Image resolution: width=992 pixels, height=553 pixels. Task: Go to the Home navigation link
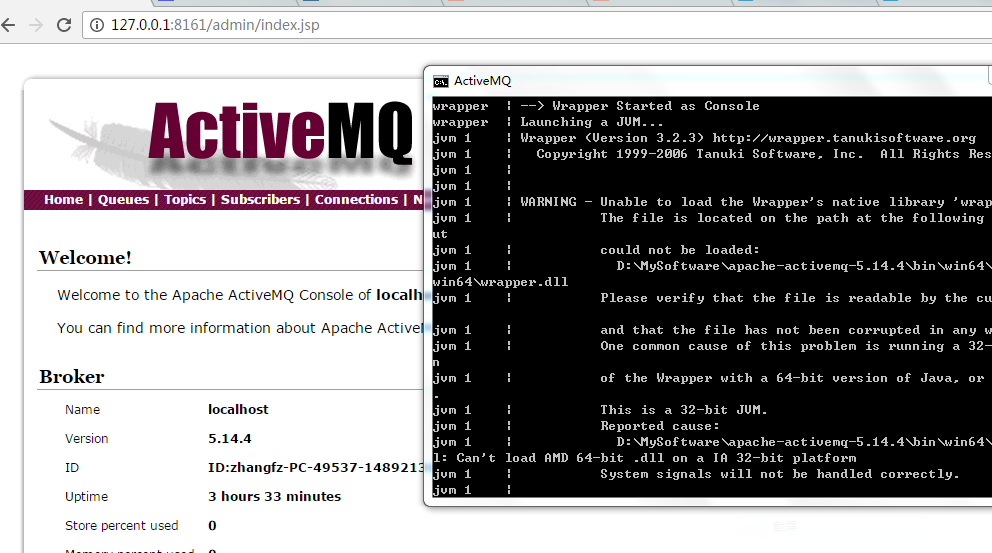[63, 200]
